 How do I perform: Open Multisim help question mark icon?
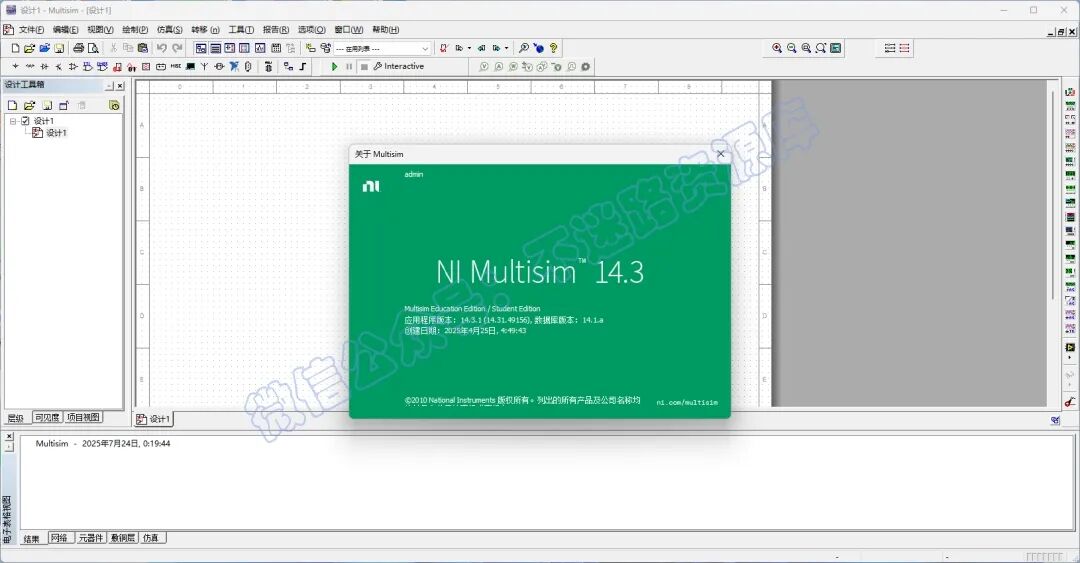click(553, 48)
